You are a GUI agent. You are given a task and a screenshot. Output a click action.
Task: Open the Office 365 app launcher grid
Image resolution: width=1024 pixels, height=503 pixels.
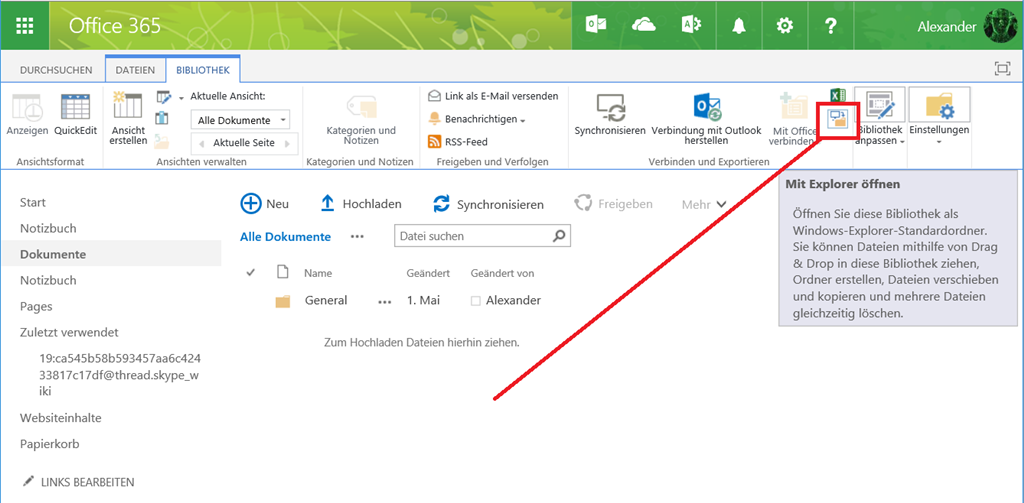pyautogui.click(x=24, y=25)
